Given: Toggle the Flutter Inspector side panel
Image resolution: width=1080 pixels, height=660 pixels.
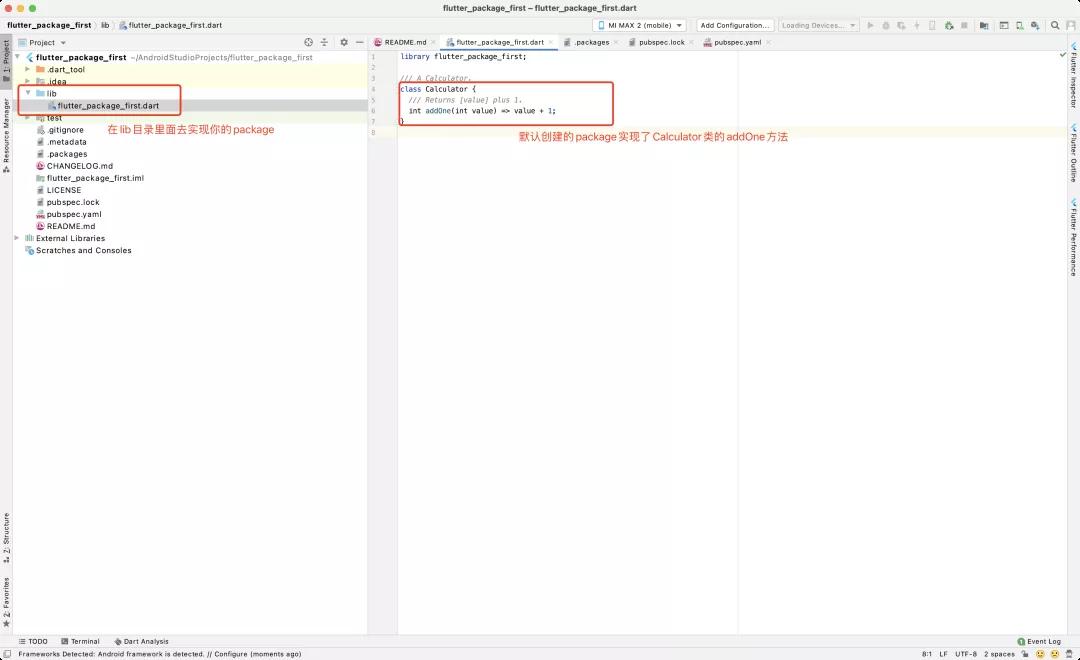Looking at the screenshot, I should pos(1073,76).
